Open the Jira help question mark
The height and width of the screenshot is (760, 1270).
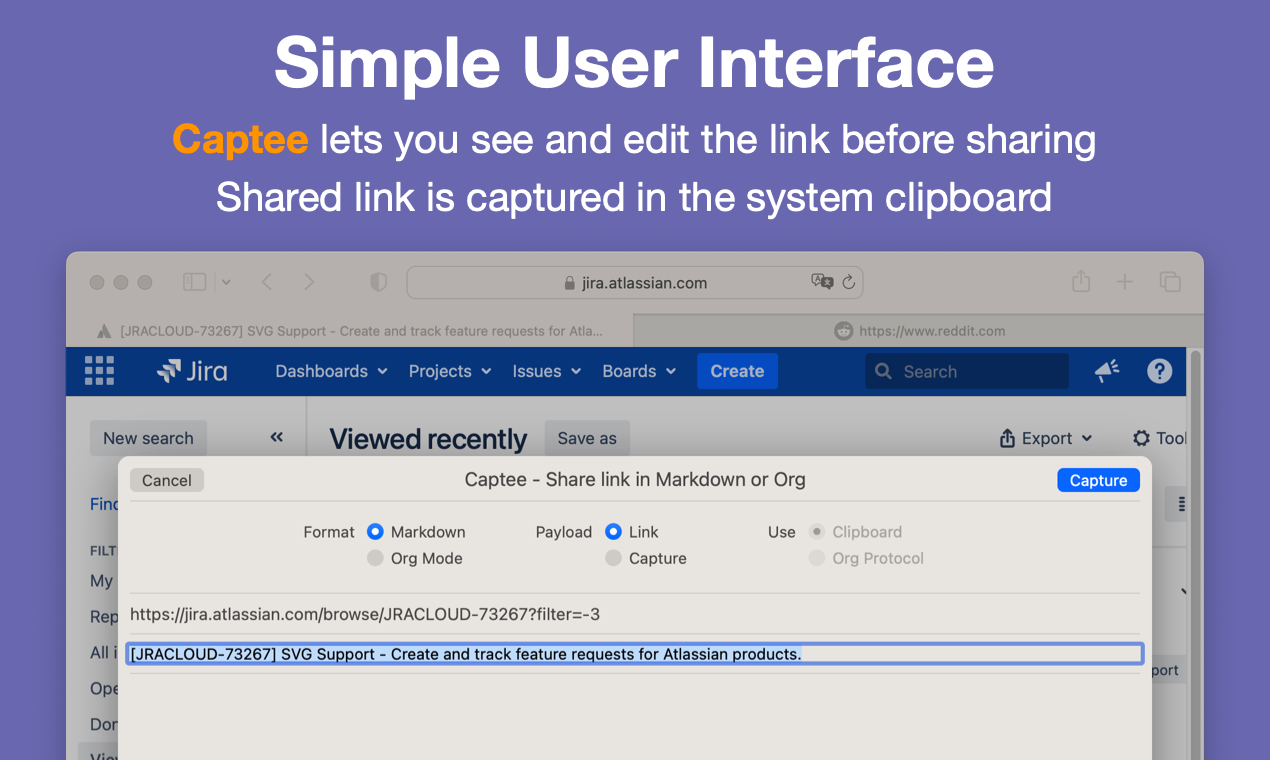click(x=1159, y=371)
